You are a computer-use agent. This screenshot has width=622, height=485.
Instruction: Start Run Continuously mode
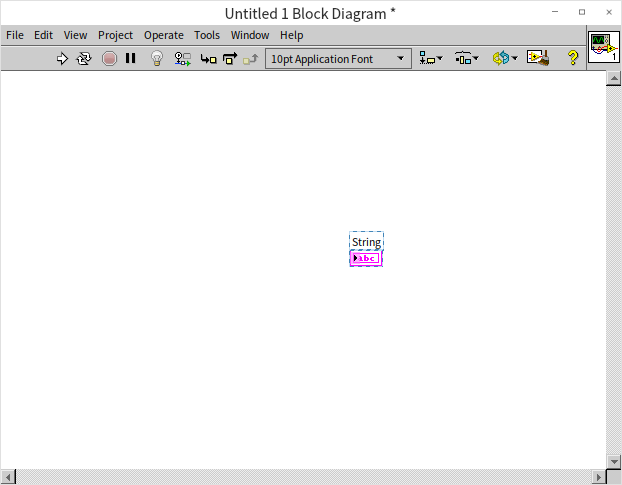click(x=84, y=59)
